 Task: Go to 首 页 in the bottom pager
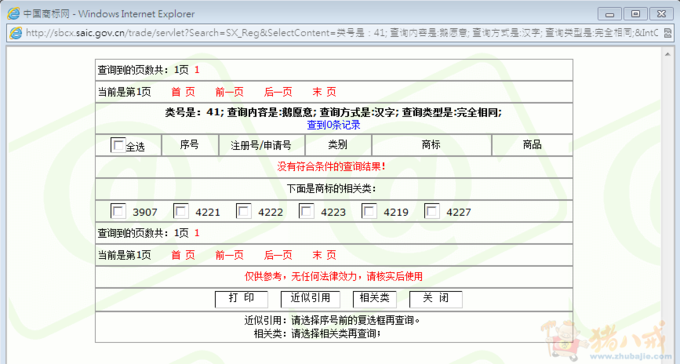pos(183,255)
